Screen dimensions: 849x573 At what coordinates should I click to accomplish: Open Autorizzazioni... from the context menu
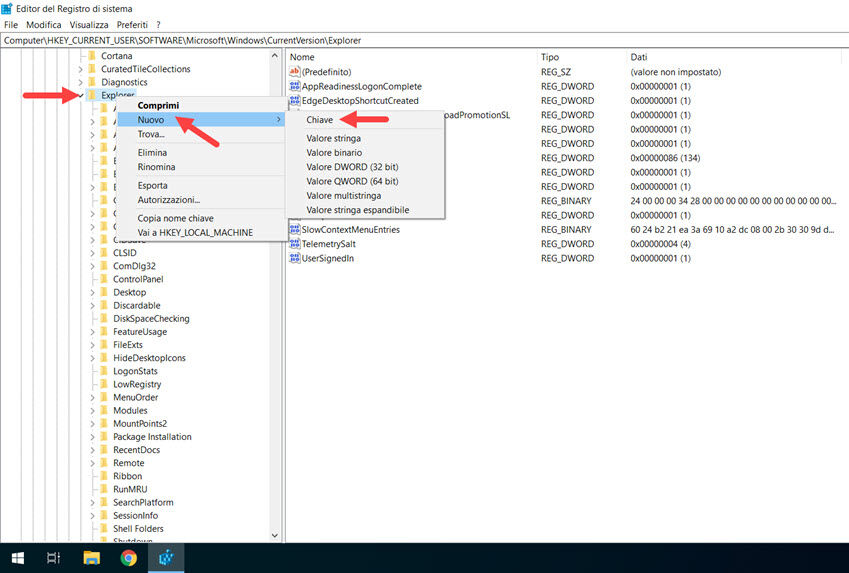coord(201,199)
